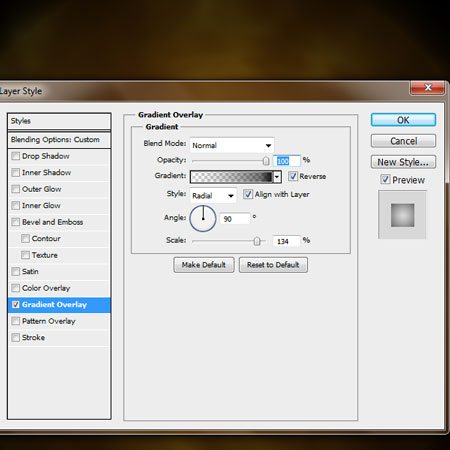Screen dimensions: 450x450
Task: Toggle the Preview checkbox
Action: [385, 179]
